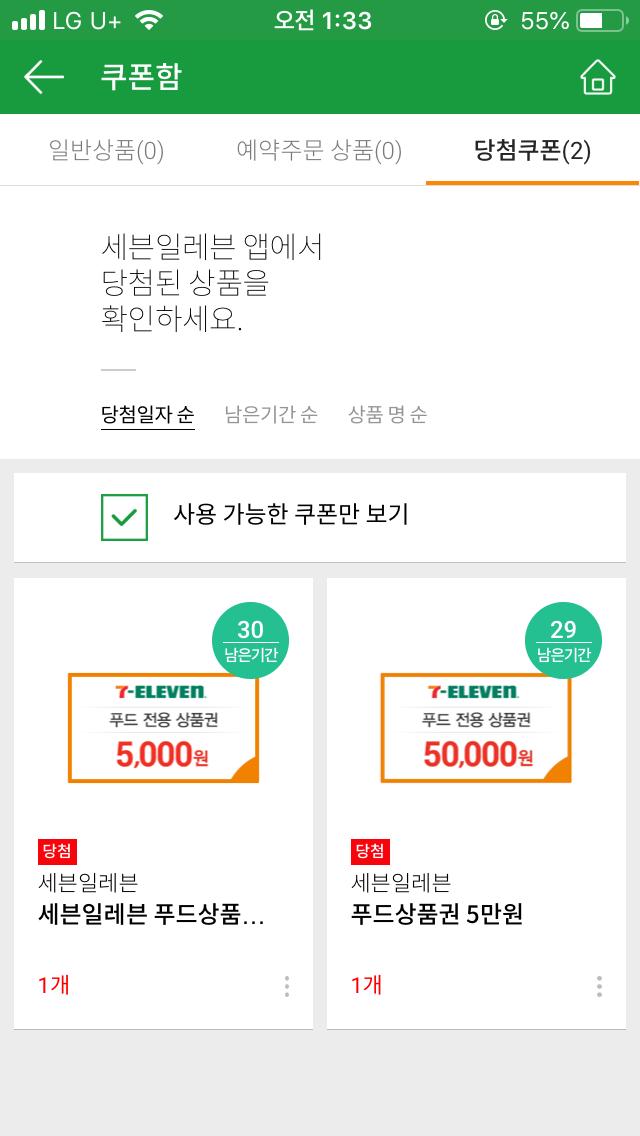Viewport: 640px width, 1136px height.
Task: Tap the Wi-Fi icon in status bar
Action: point(149,20)
